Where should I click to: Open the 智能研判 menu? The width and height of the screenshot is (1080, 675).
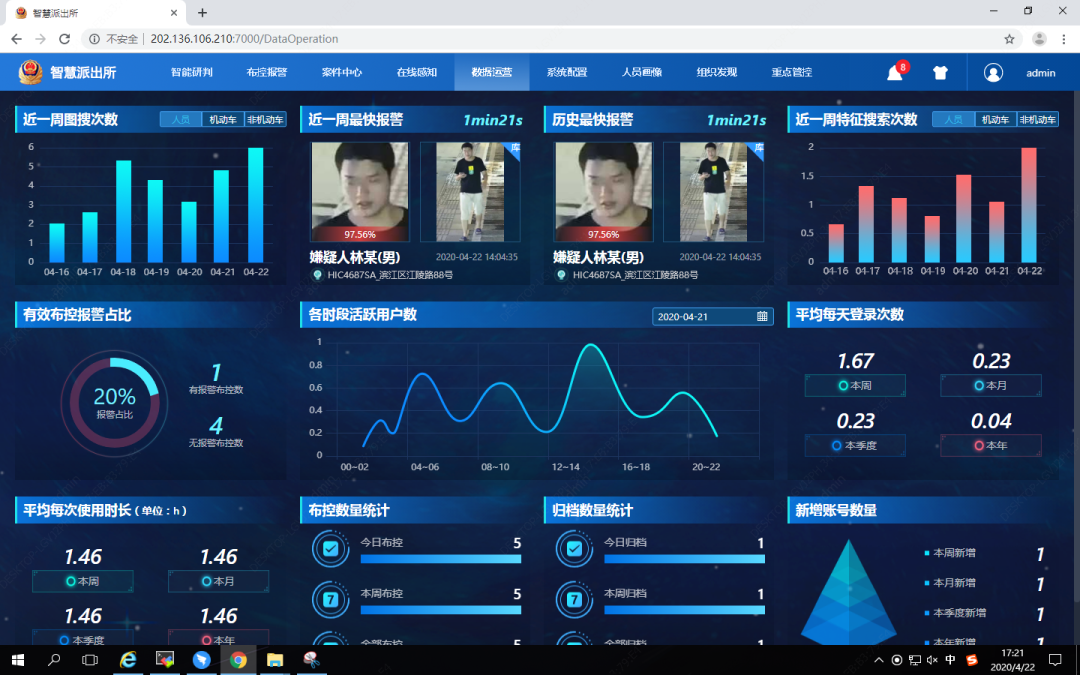(191, 72)
